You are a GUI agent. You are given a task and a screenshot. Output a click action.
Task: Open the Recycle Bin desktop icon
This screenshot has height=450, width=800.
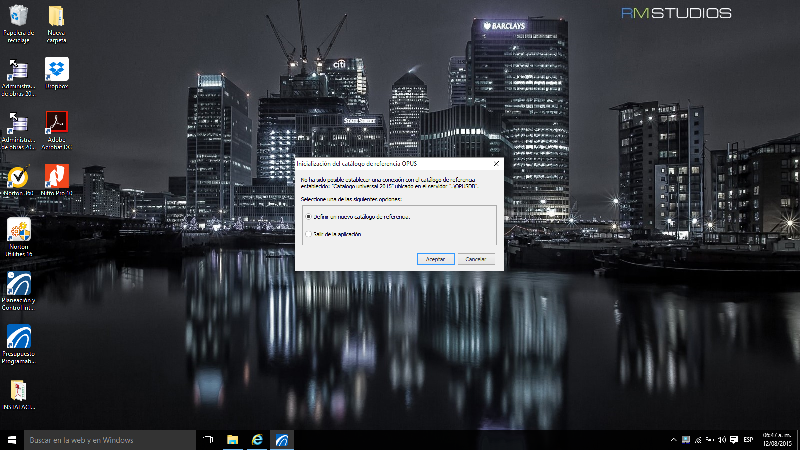(x=19, y=17)
